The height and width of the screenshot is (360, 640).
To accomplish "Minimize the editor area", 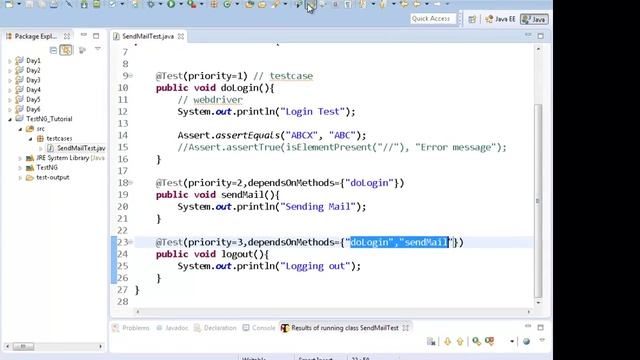I will pyautogui.click(x=528, y=36).
